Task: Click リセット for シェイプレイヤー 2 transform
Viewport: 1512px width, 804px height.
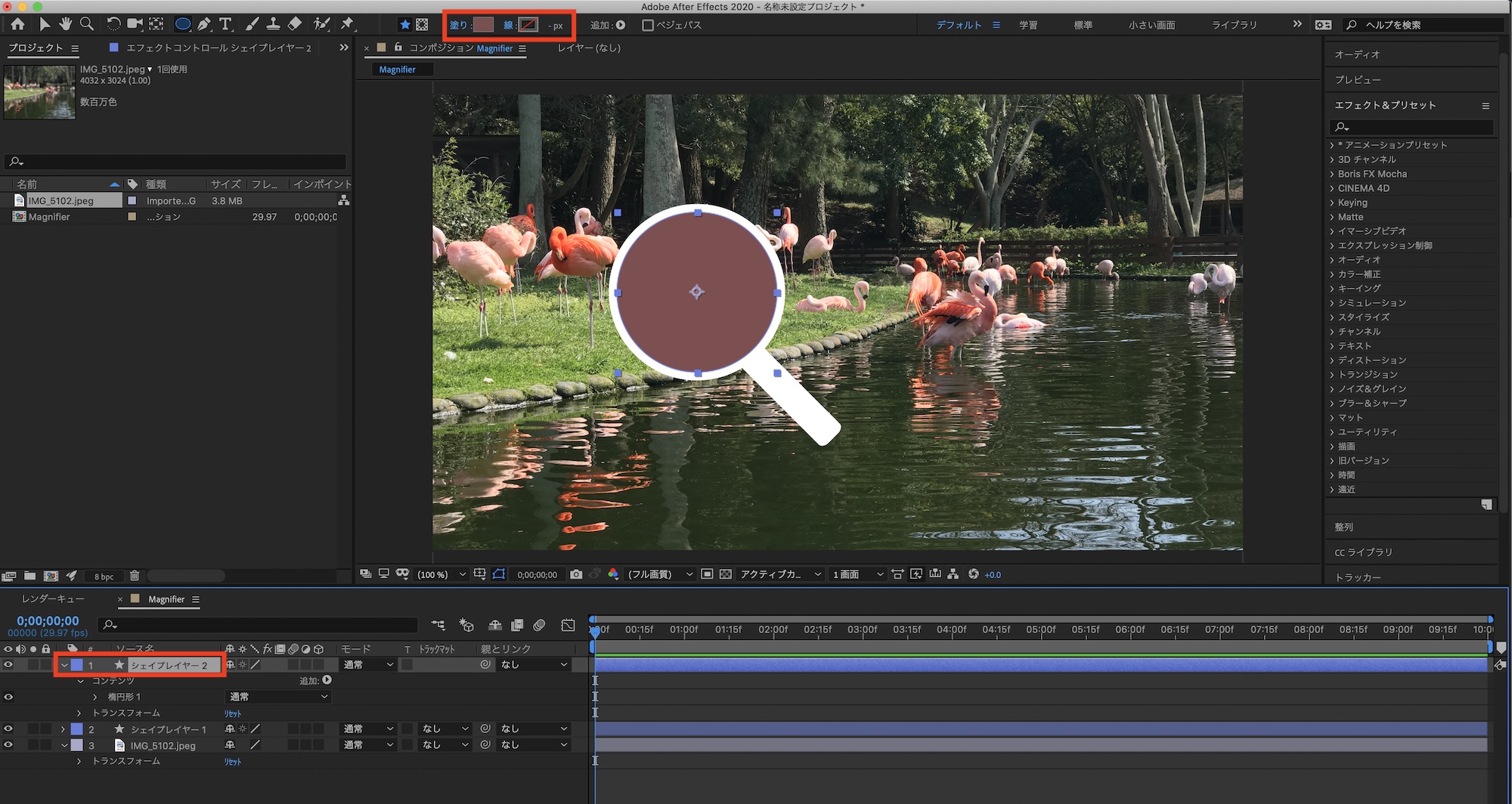Action: [233, 713]
